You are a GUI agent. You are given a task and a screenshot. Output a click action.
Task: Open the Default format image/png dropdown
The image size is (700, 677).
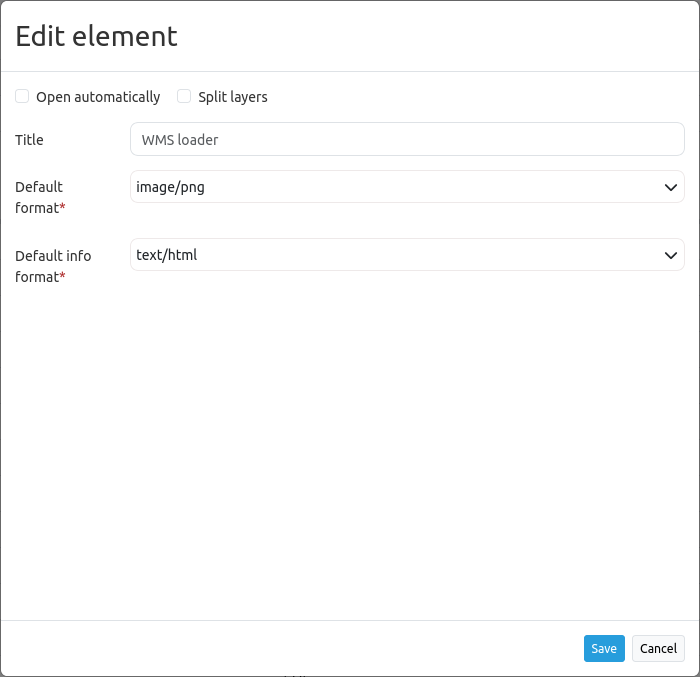400,187
